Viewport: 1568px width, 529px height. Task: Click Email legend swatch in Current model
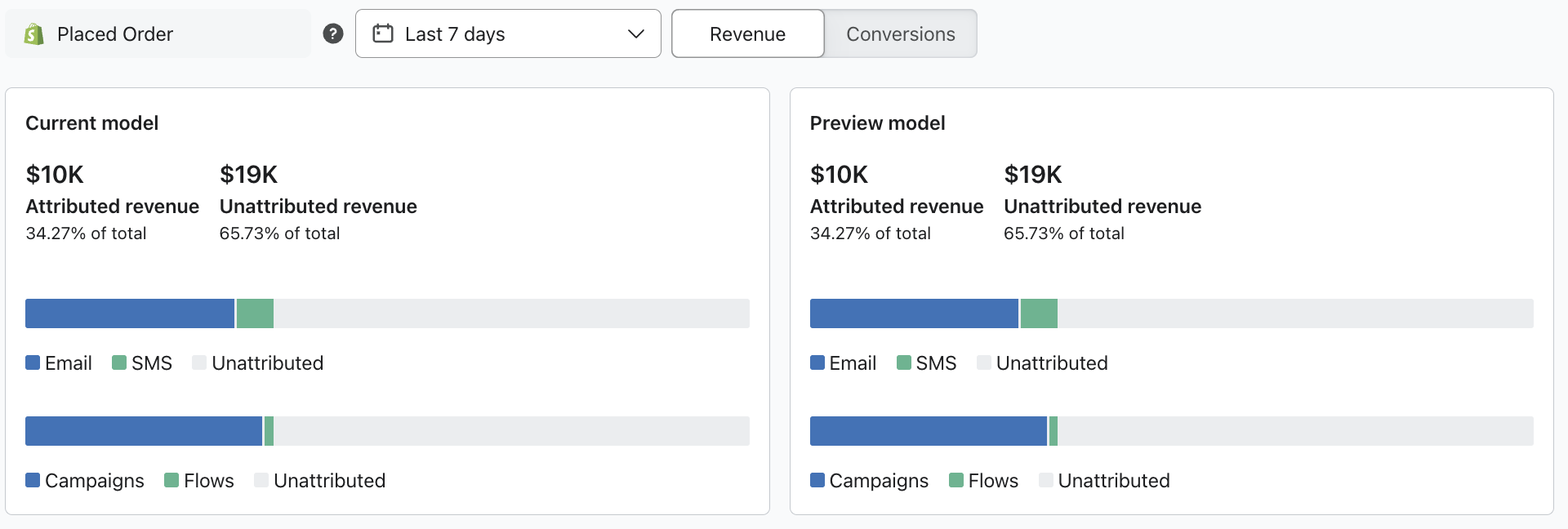pos(33,362)
